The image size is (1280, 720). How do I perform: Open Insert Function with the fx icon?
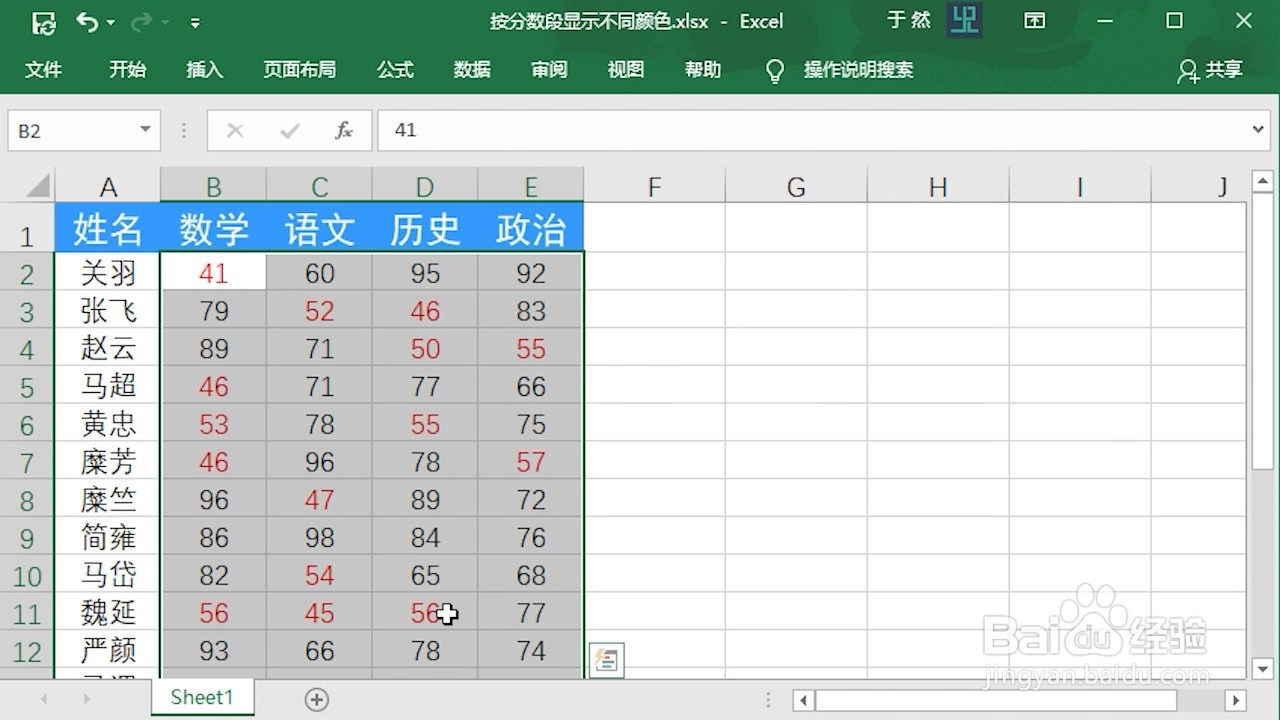click(x=344, y=130)
